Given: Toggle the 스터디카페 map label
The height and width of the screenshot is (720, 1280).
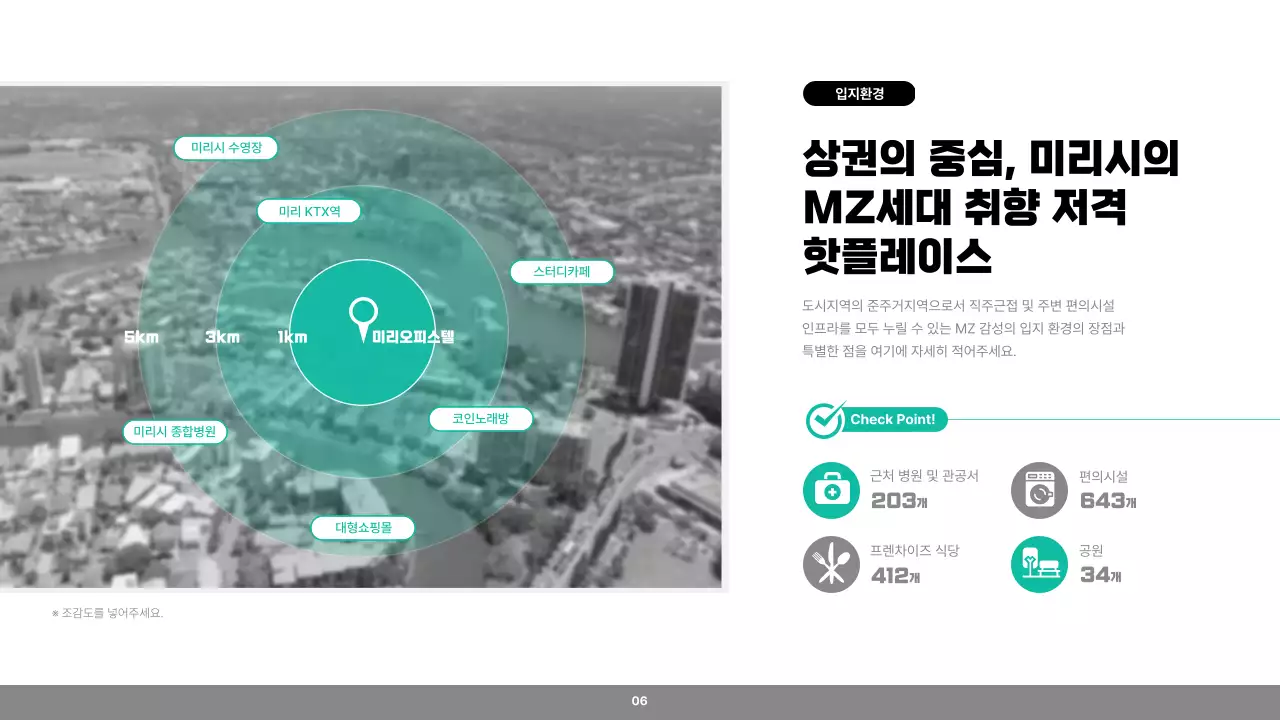Looking at the screenshot, I should click(563, 271).
